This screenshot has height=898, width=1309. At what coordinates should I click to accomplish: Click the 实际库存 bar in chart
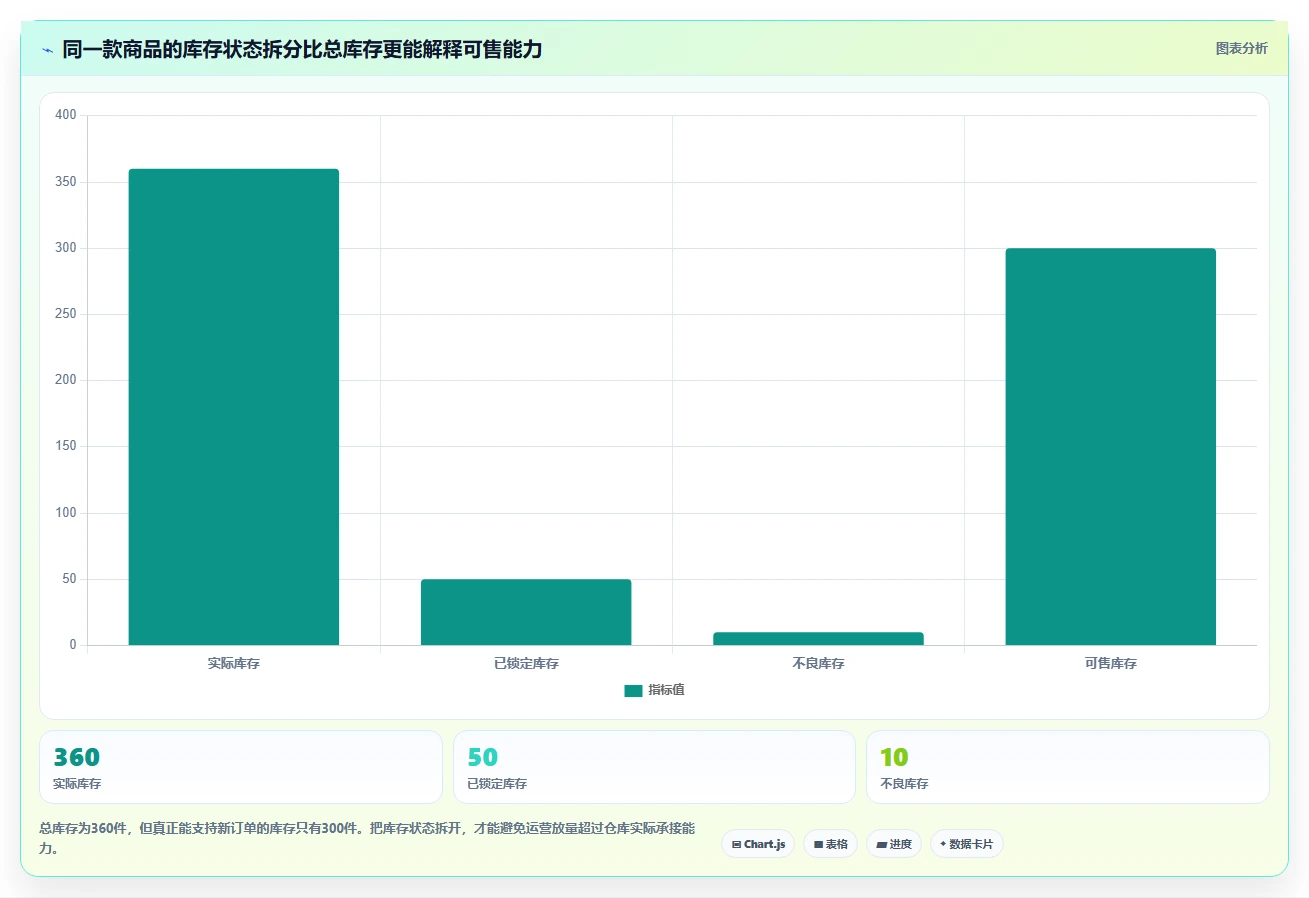click(x=234, y=407)
